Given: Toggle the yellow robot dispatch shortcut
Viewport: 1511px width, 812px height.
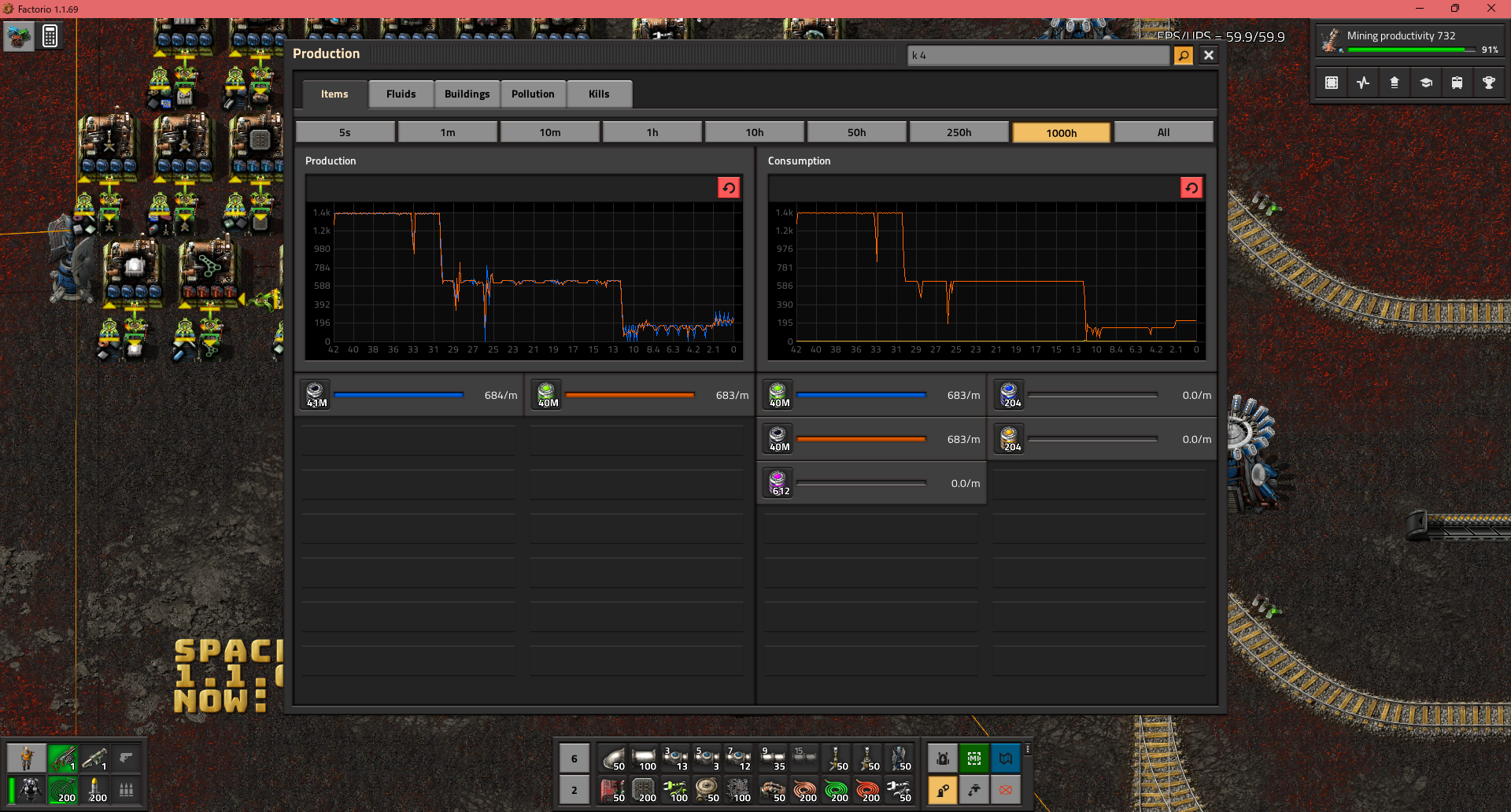Looking at the screenshot, I should (x=943, y=789).
